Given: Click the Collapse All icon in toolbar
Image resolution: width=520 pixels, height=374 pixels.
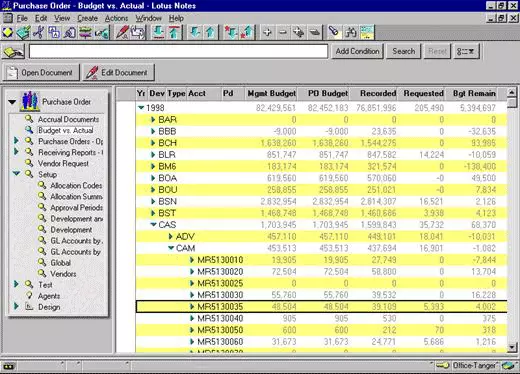Looking at the screenshot, I should 314,33.
